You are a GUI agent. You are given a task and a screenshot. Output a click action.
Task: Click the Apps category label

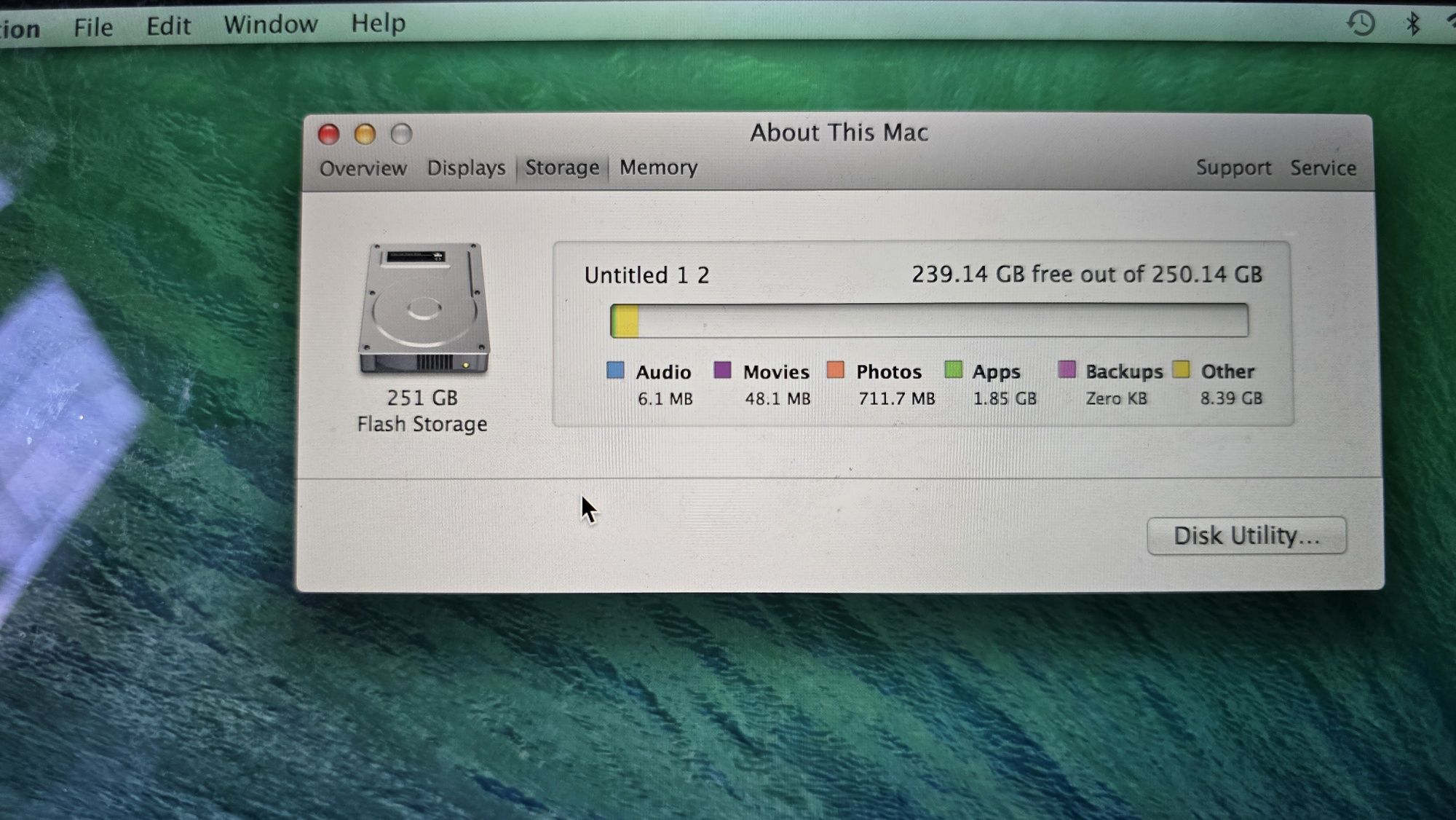click(996, 372)
